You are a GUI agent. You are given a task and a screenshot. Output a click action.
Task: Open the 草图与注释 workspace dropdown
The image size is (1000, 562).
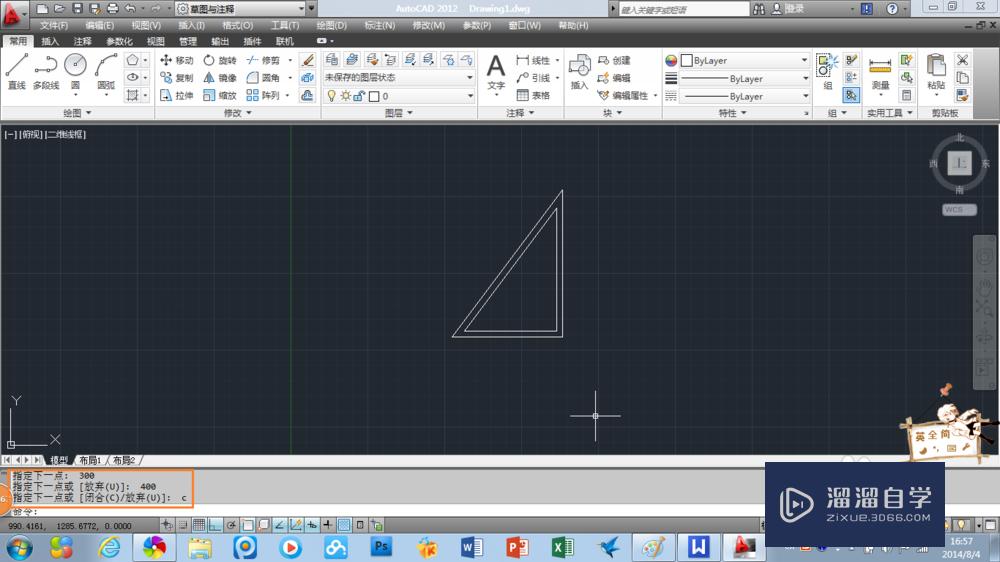click(x=239, y=8)
